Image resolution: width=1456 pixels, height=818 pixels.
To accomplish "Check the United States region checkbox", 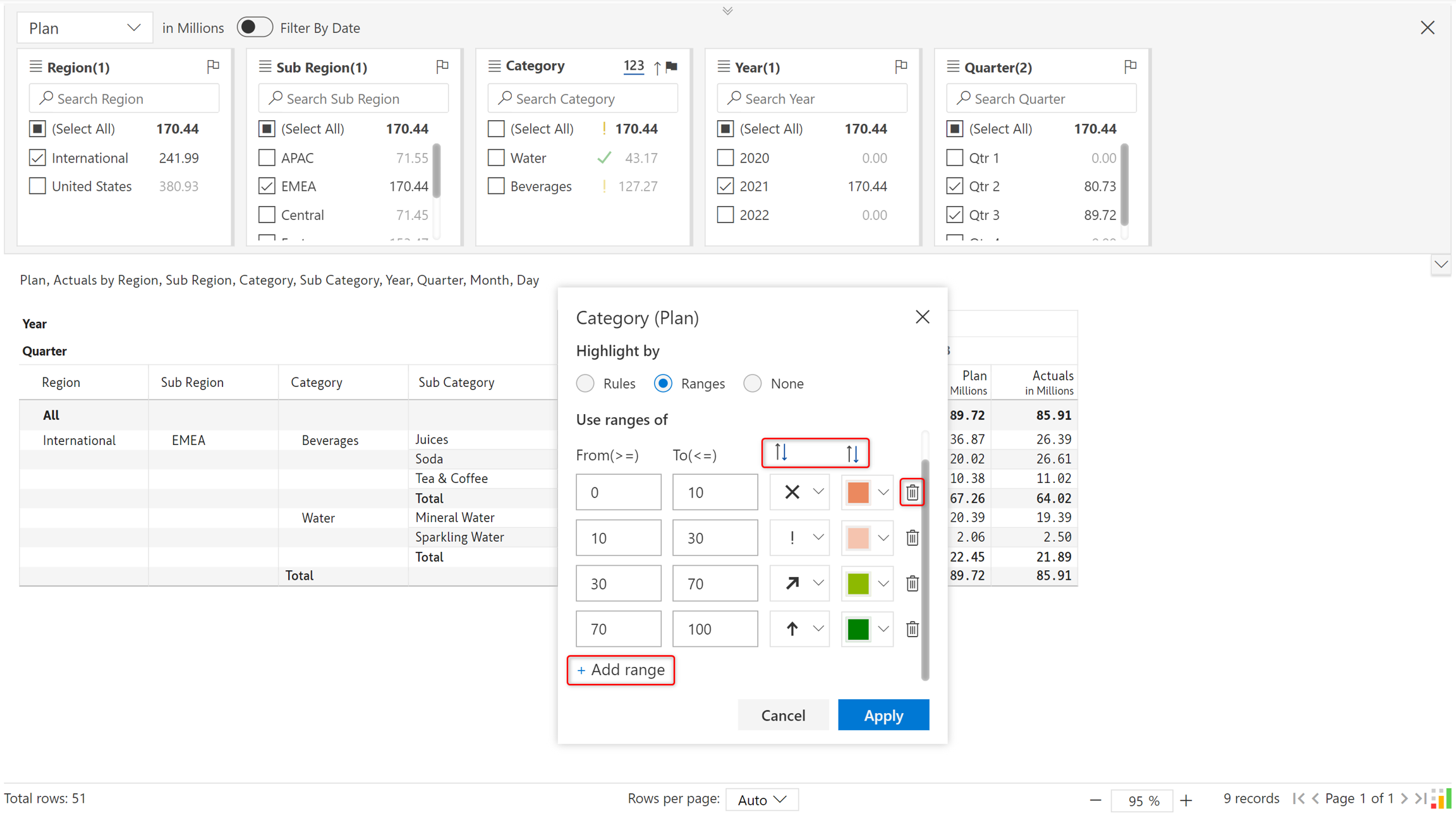I will coord(37,186).
